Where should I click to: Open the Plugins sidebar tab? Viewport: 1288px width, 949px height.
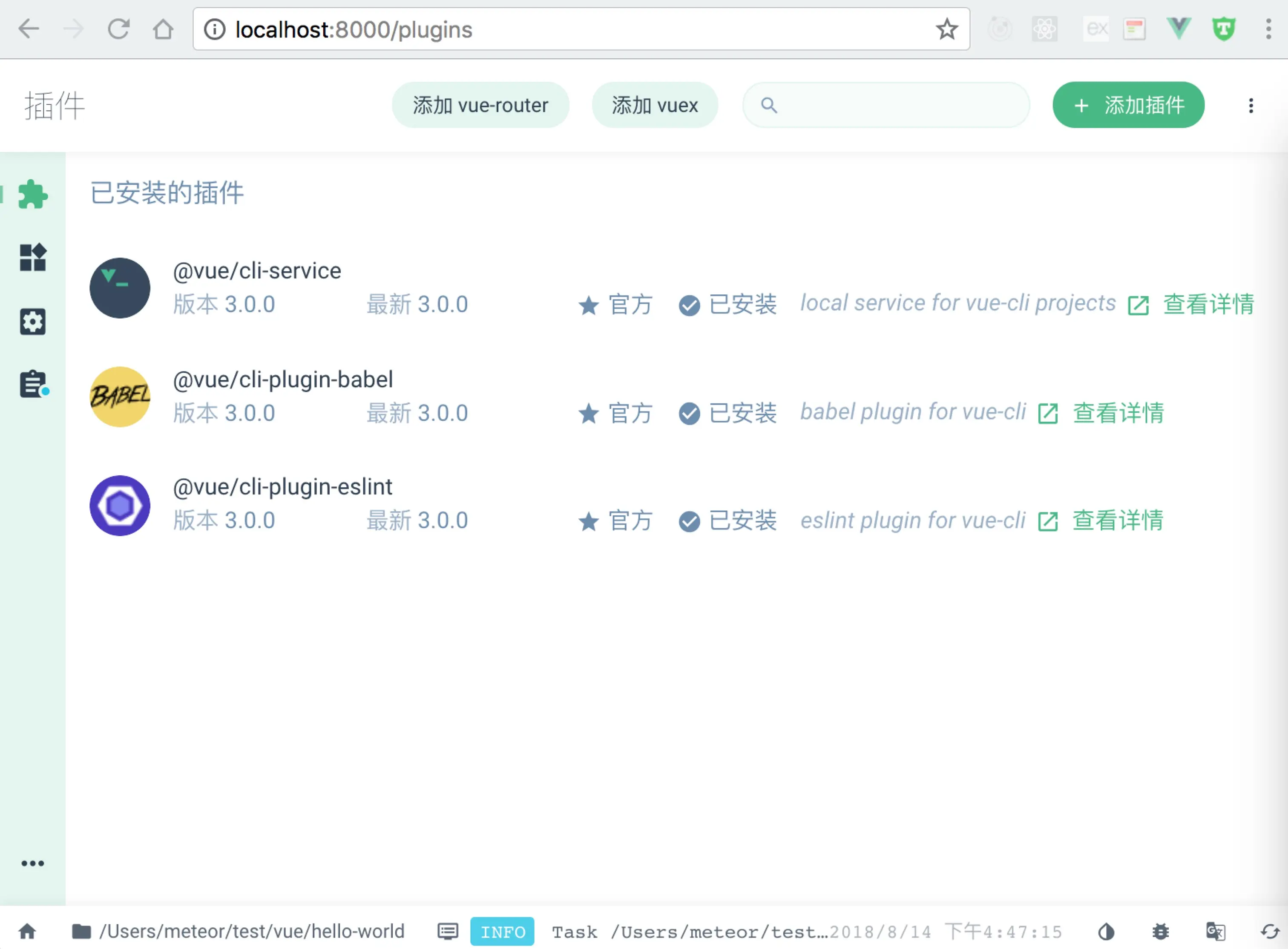(33, 194)
